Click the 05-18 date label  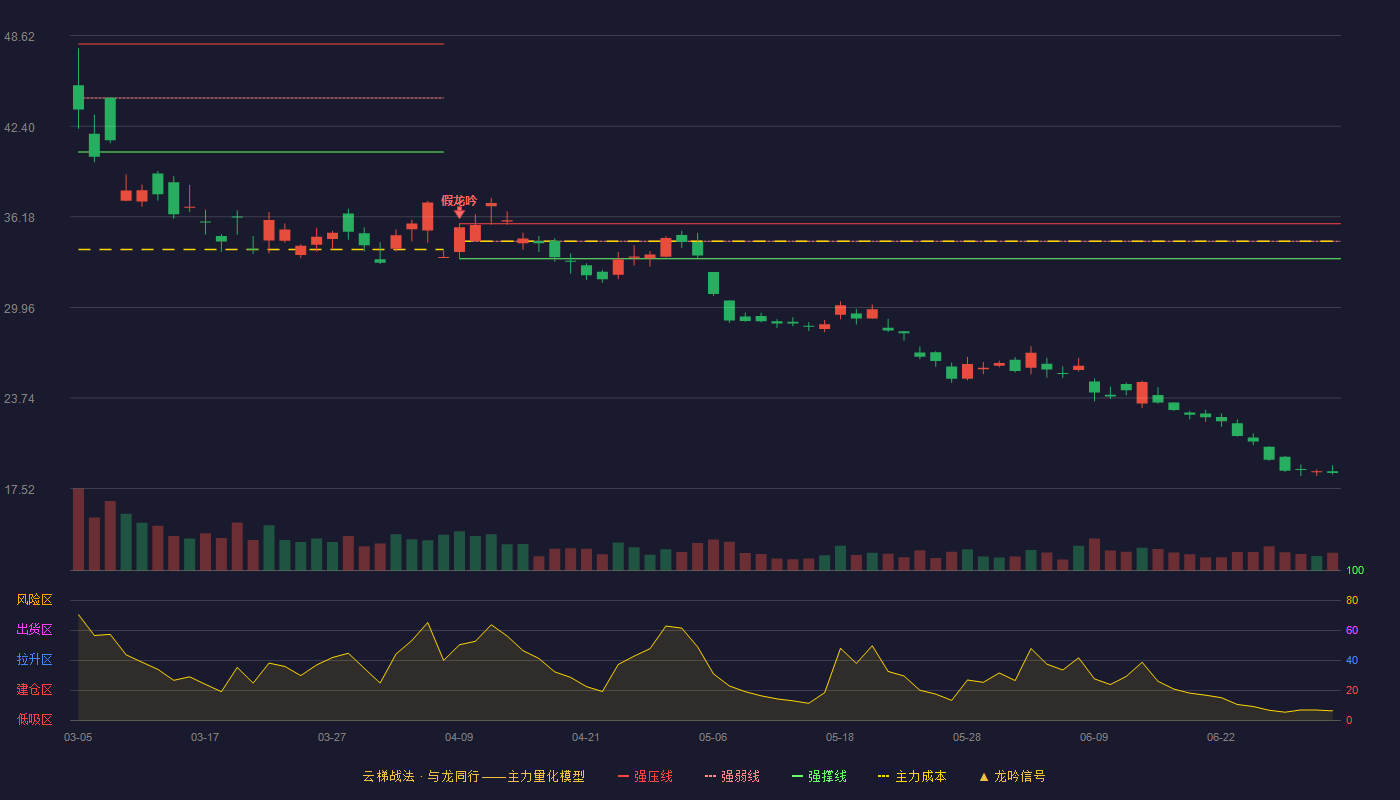[x=840, y=737]
